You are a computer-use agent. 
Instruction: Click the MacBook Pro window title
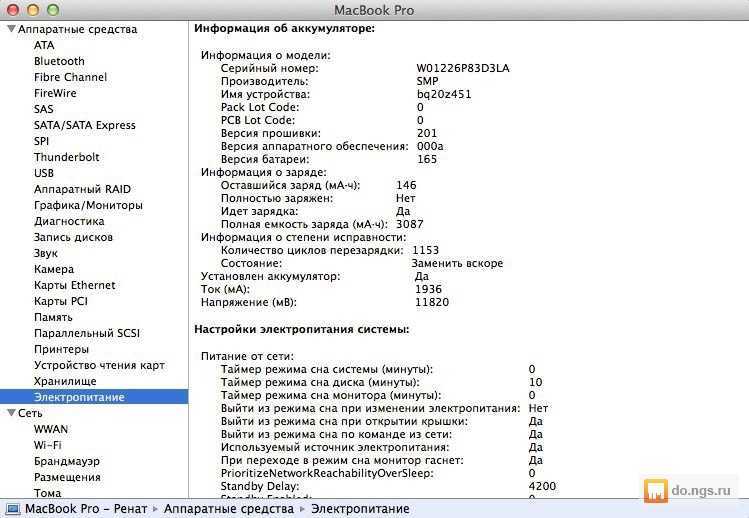374,10
